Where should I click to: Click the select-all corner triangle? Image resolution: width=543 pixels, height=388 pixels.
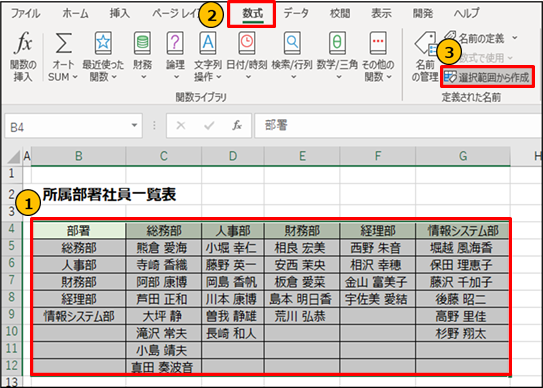14,157
